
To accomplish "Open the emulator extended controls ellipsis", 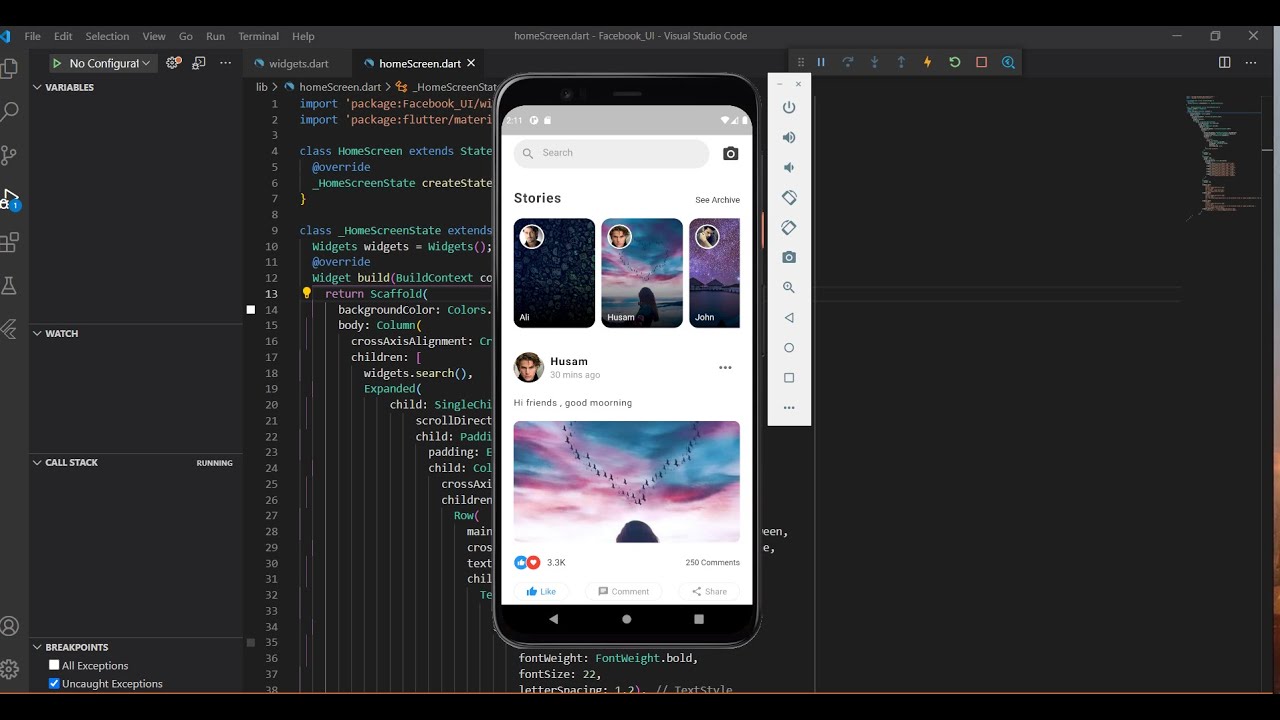I will tap(789, 408).
